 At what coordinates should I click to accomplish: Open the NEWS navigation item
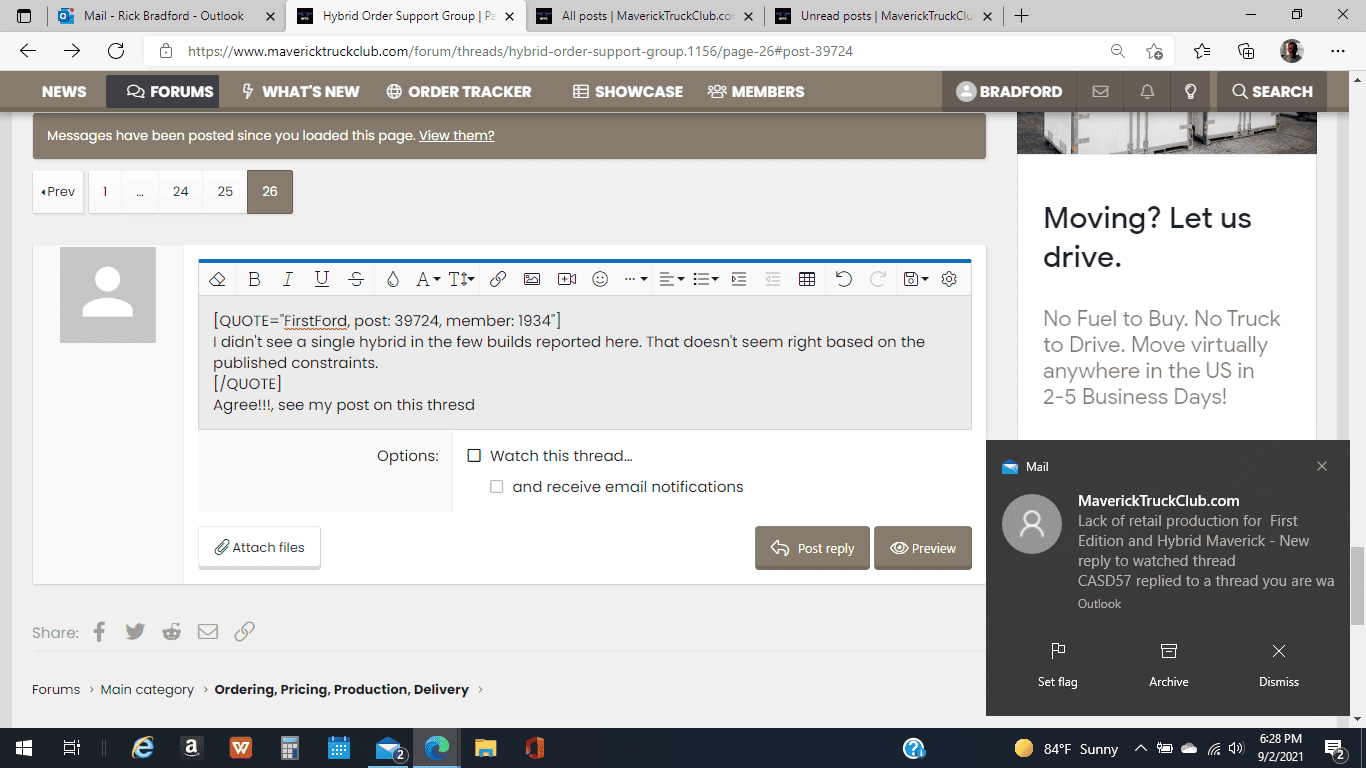click(64, 91)
